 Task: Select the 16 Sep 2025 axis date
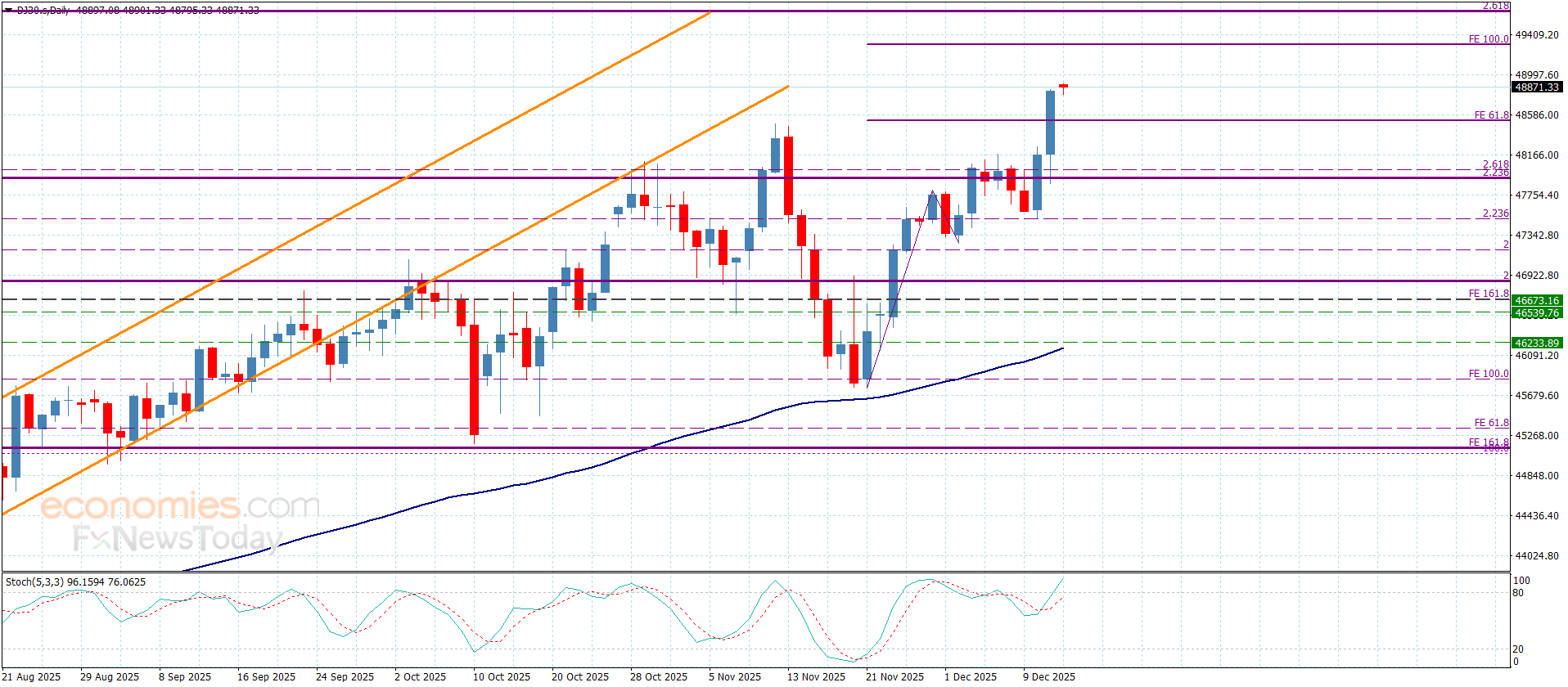pos(266,676)
